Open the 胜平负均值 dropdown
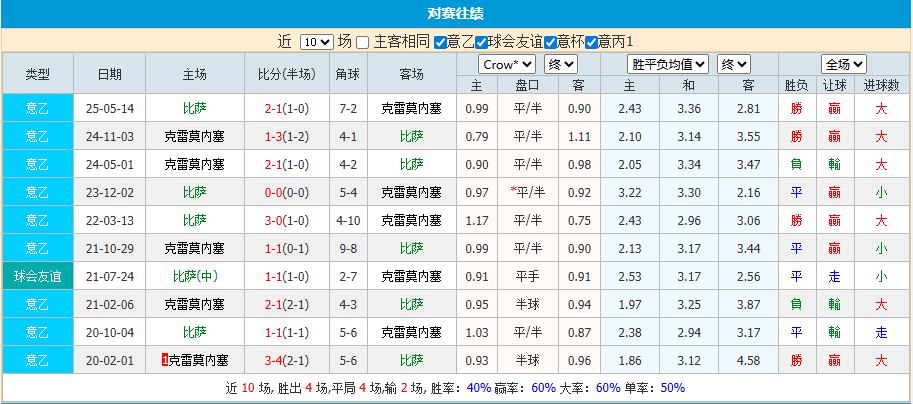 pyautogui.click(x=668, y=64)
